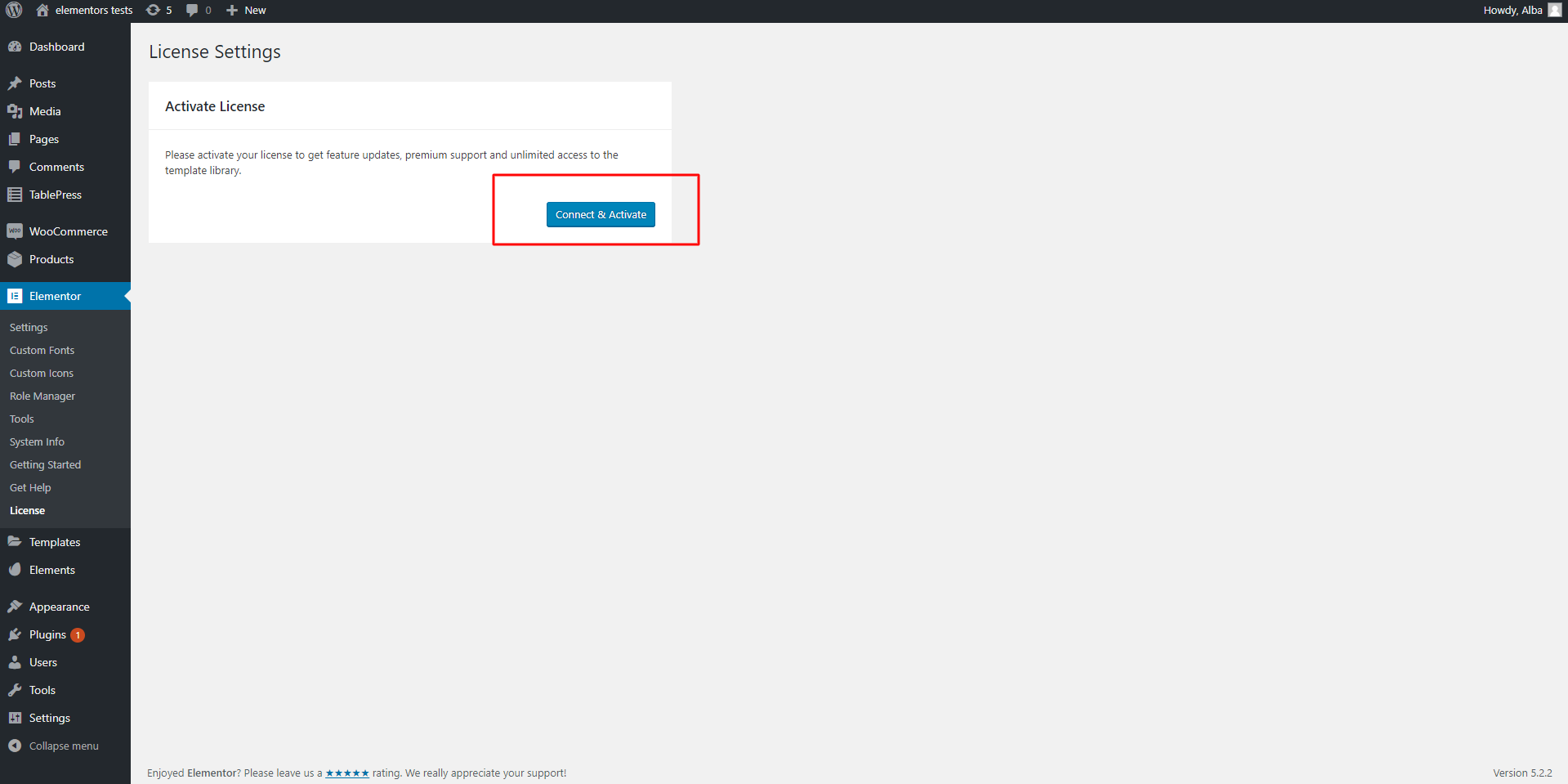Click the WooCommerce logo icon
This screenshot has height=784, width=1568.
click(15, 231)
